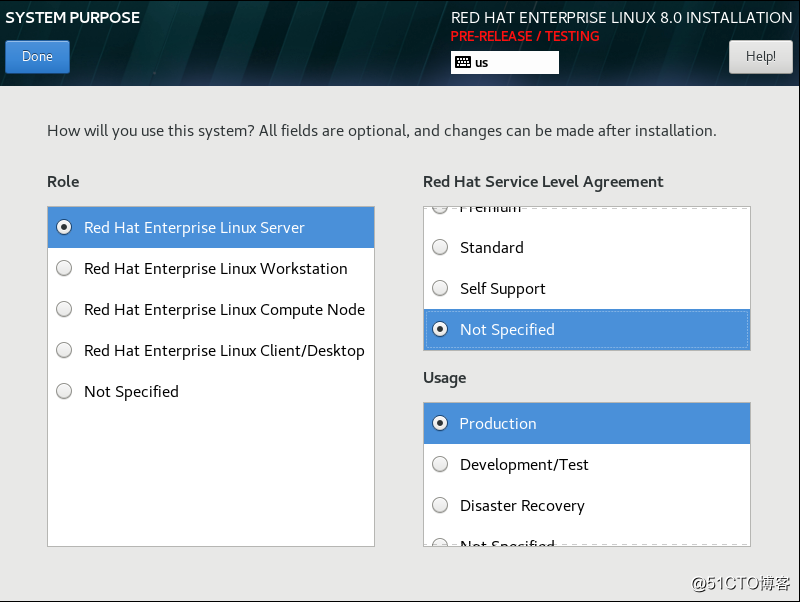800x602 pixels.
Task: Select Standard service level agreement
Action: pyautogui.click(x=587, y=247)
